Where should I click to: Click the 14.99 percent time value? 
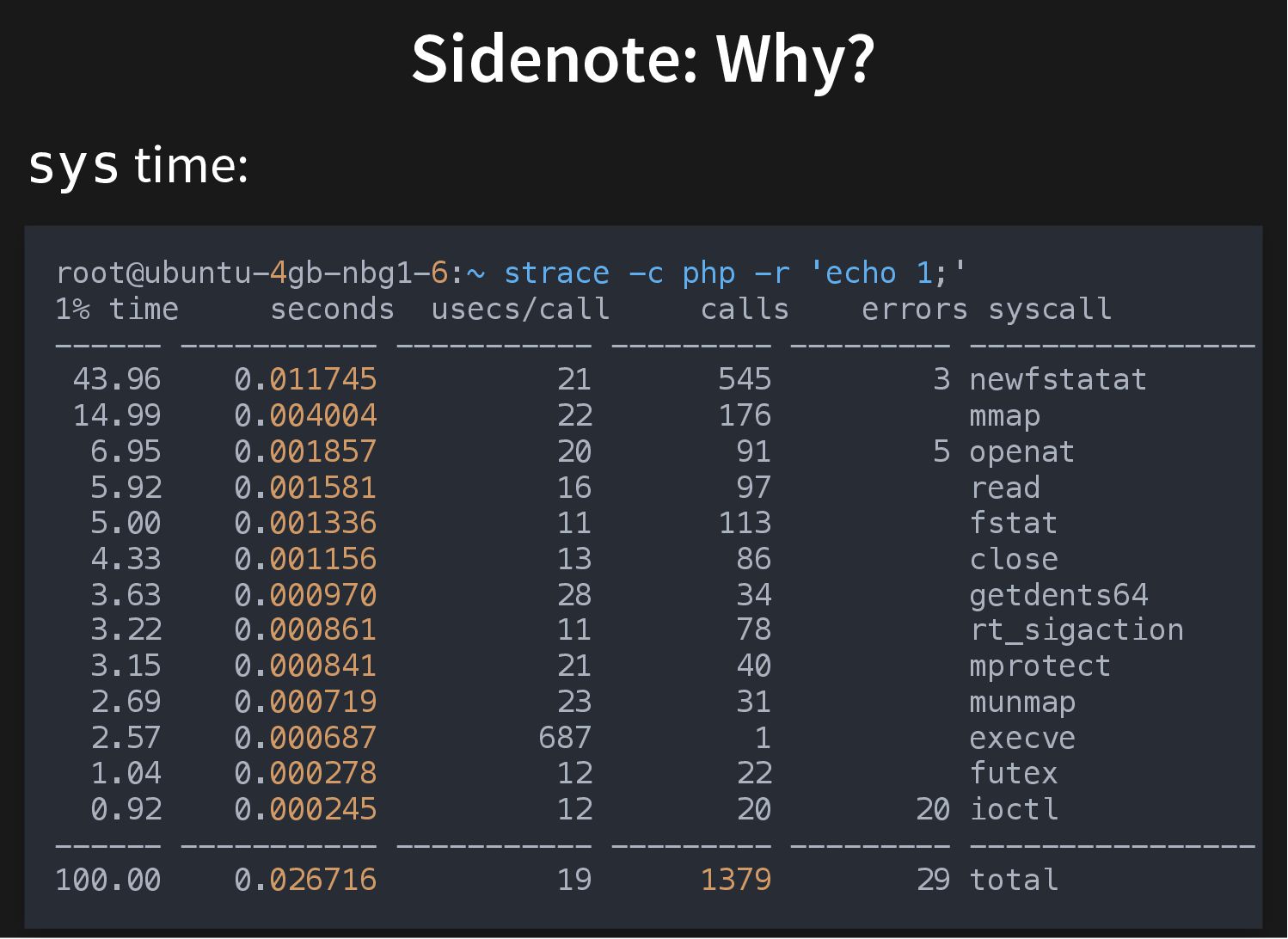point(117,416)
